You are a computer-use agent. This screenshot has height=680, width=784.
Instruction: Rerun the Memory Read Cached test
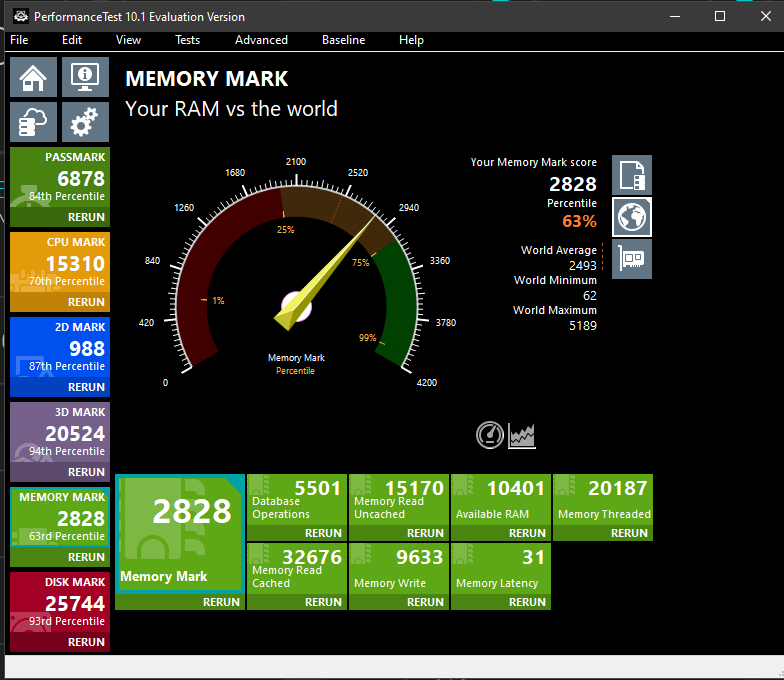click(297, 602)
